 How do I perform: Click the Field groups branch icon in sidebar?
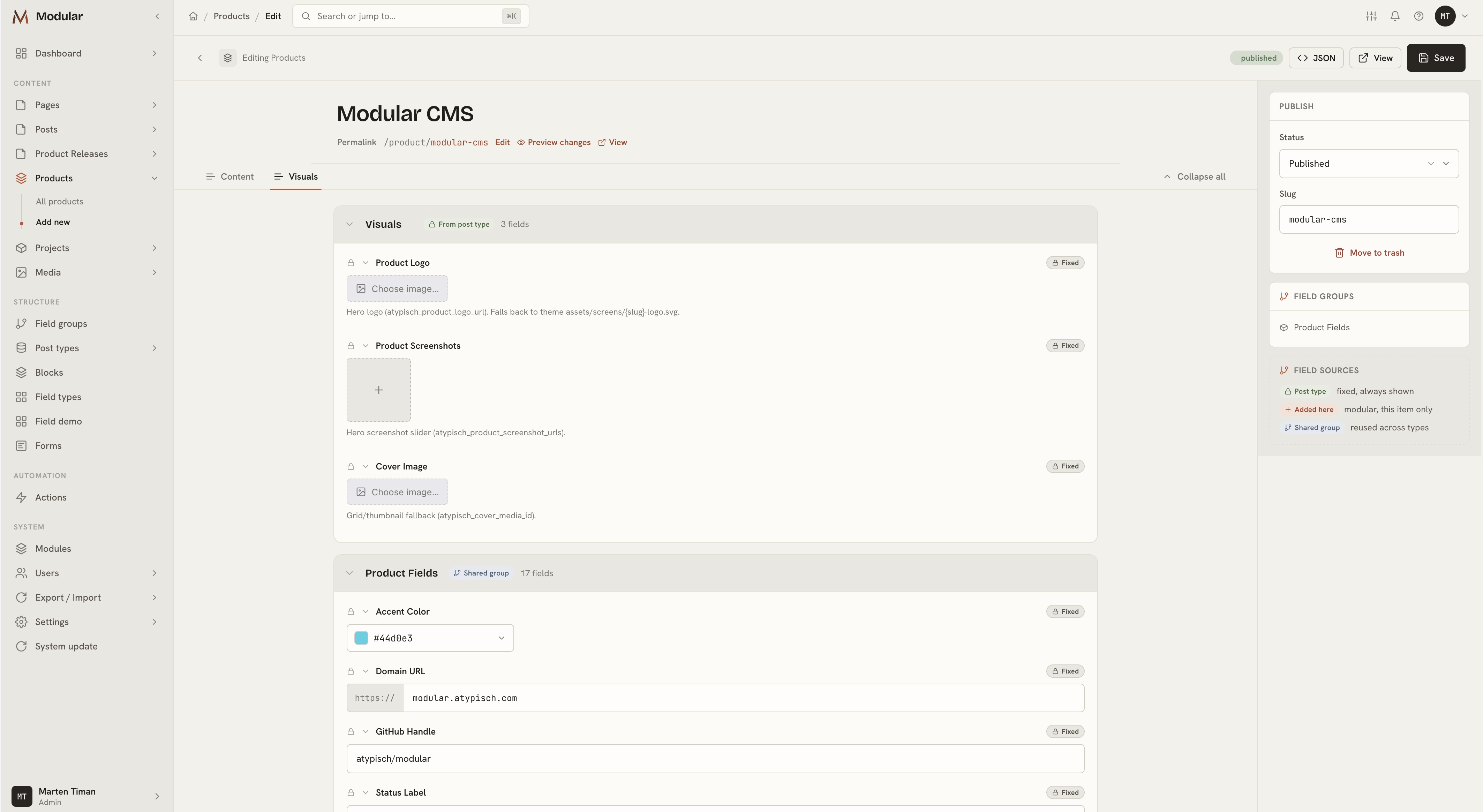pyautogui.click(x=21, y=324)
